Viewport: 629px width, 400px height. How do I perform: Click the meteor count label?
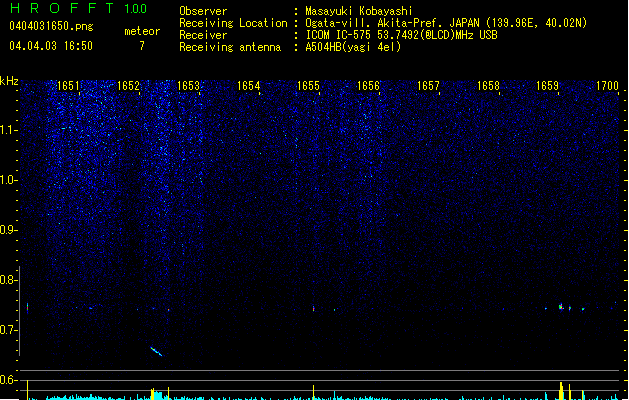coord(142,31)
